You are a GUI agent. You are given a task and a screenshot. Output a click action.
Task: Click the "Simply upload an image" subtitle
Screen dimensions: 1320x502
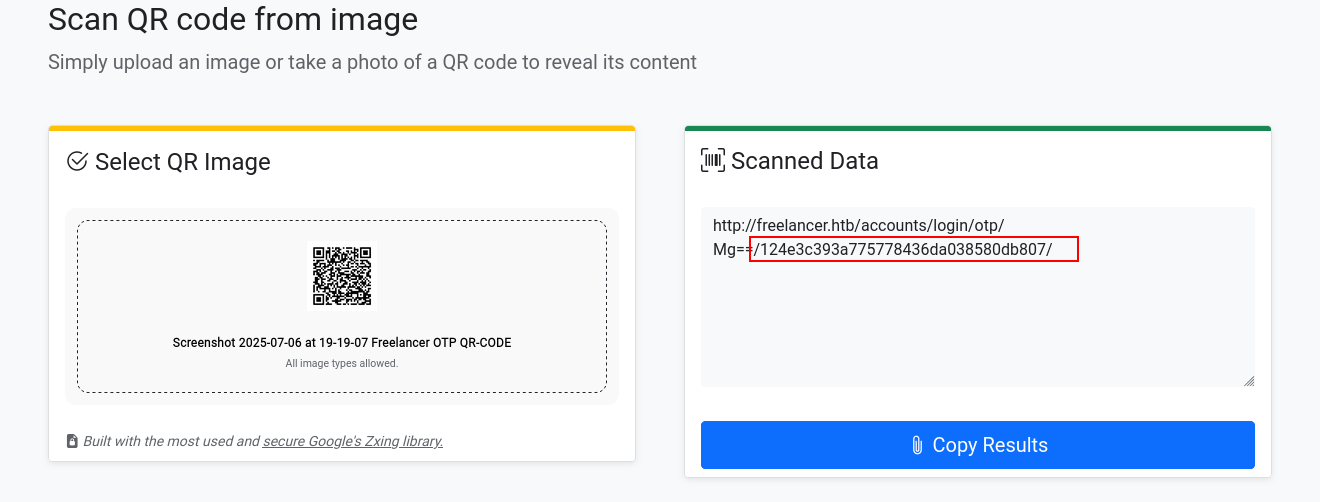pyautogui.click(x=372, y=62)
